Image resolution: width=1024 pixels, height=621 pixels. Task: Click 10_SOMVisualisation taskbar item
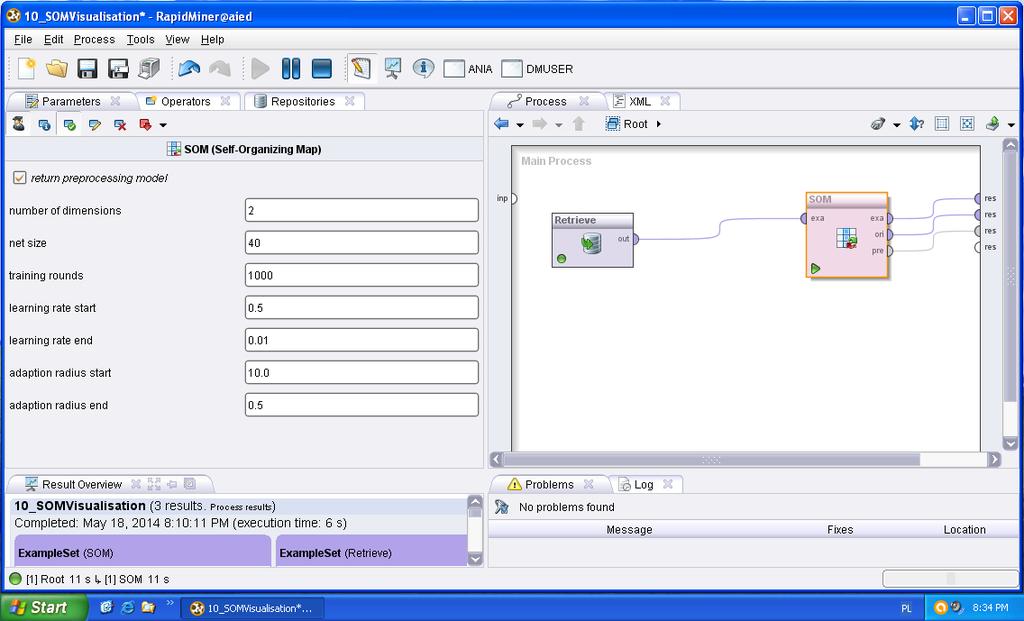251,608
